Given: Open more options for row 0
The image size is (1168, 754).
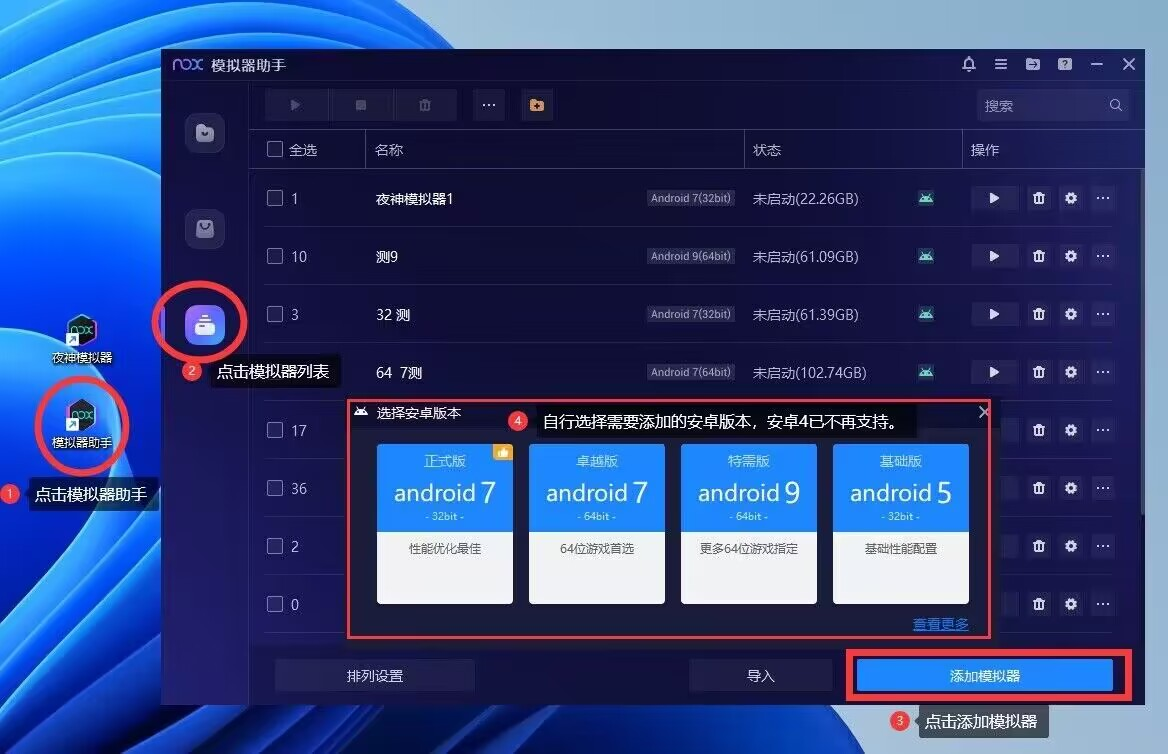Looking at the screenshot, I should 1103,604.
